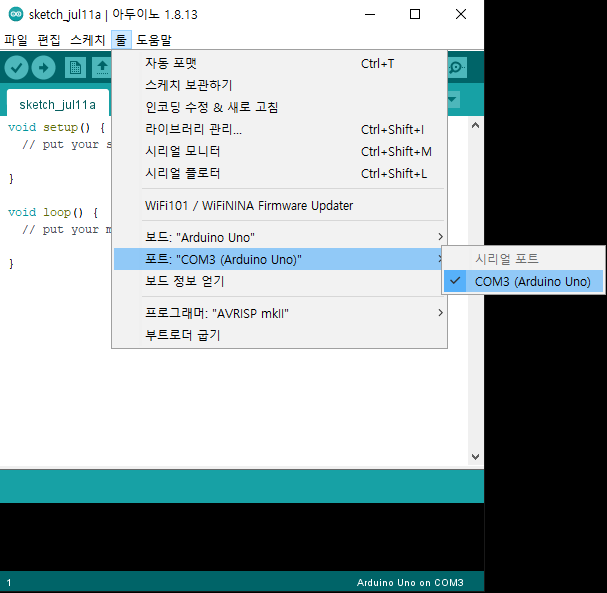Screen dimensions: 607x593
Task: Open 라이브러리 관리... entry
Action: pyautogui.click(x=279, y=129)
